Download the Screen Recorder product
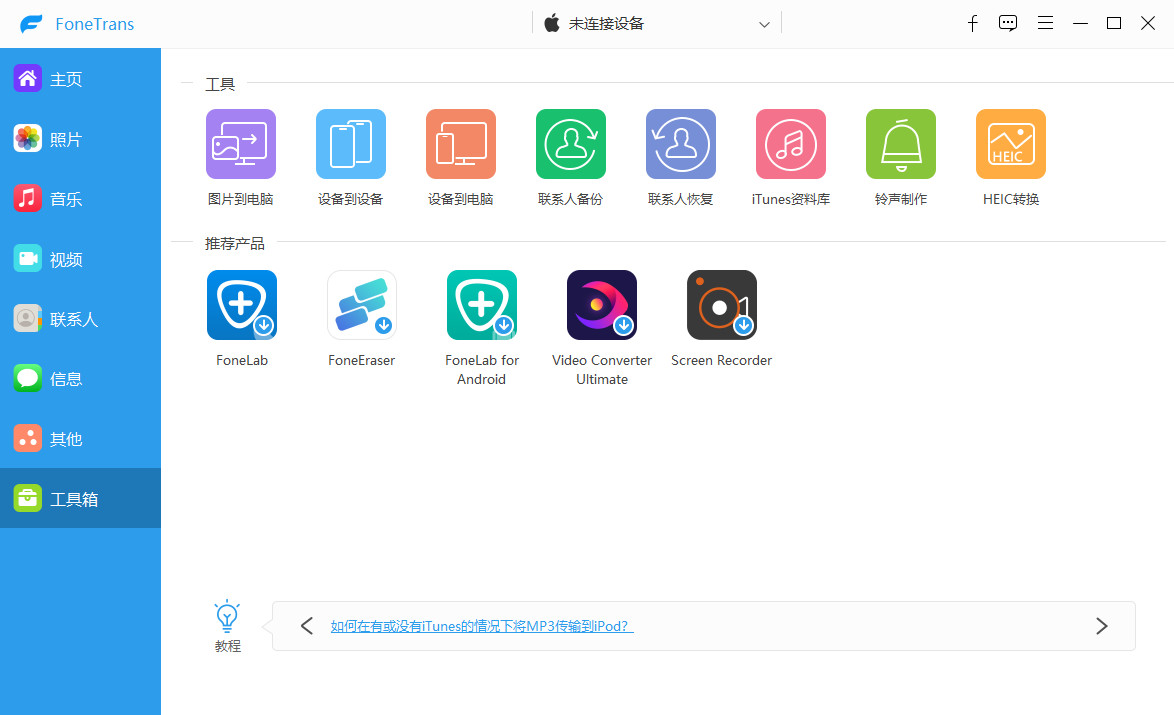Image resolution: width=1174 pixels, height=715 pixels. click(x=722, y=305)
